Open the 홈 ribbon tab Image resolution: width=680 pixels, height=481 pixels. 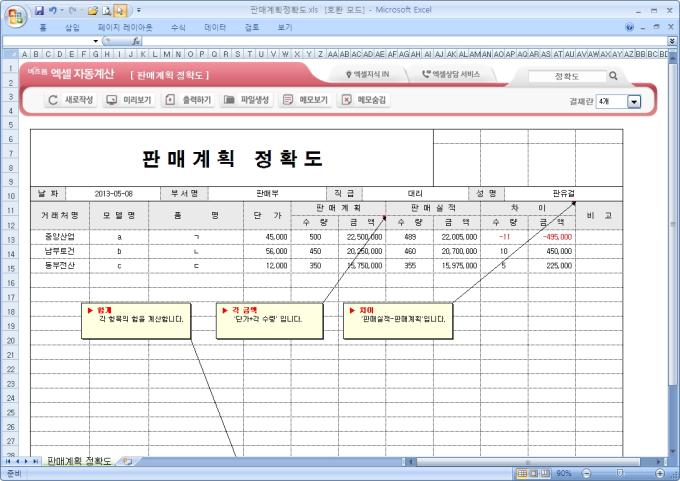pyautogui.click(x=42, y=27)
